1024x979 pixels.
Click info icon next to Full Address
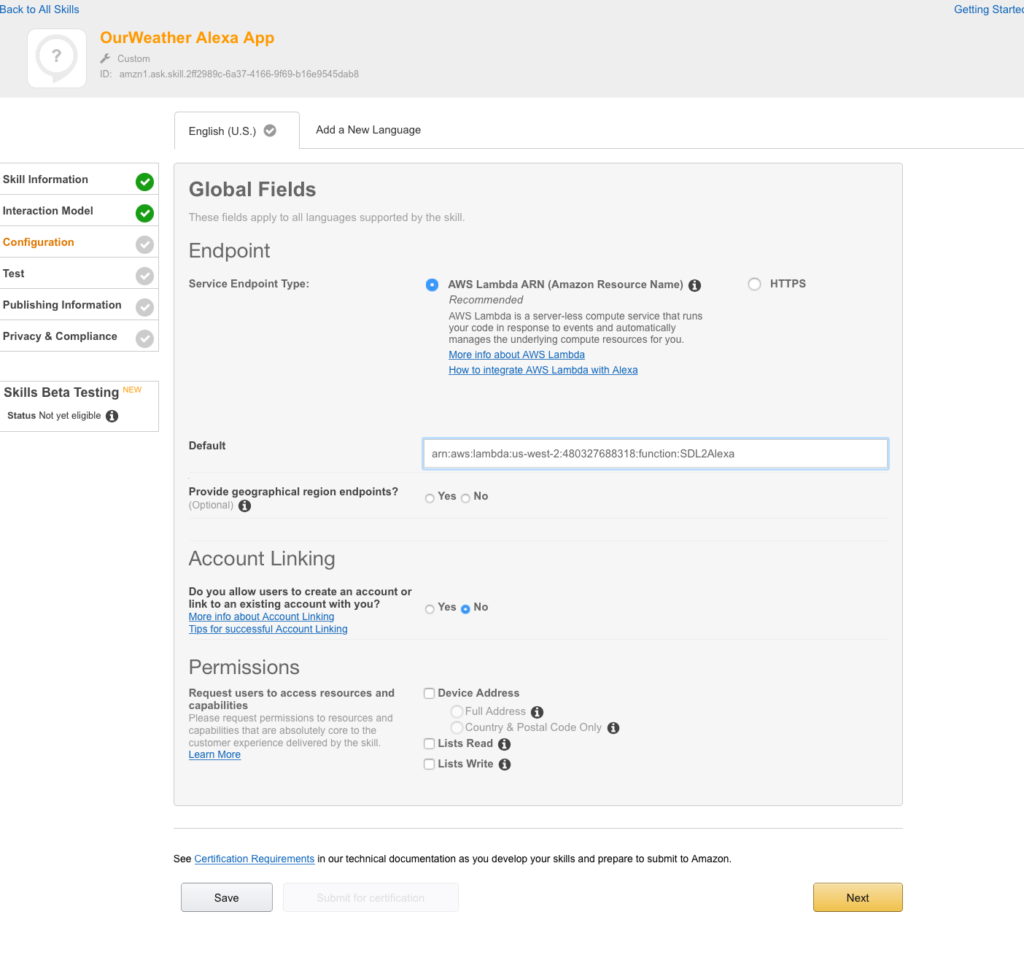[x=537, y=712]
